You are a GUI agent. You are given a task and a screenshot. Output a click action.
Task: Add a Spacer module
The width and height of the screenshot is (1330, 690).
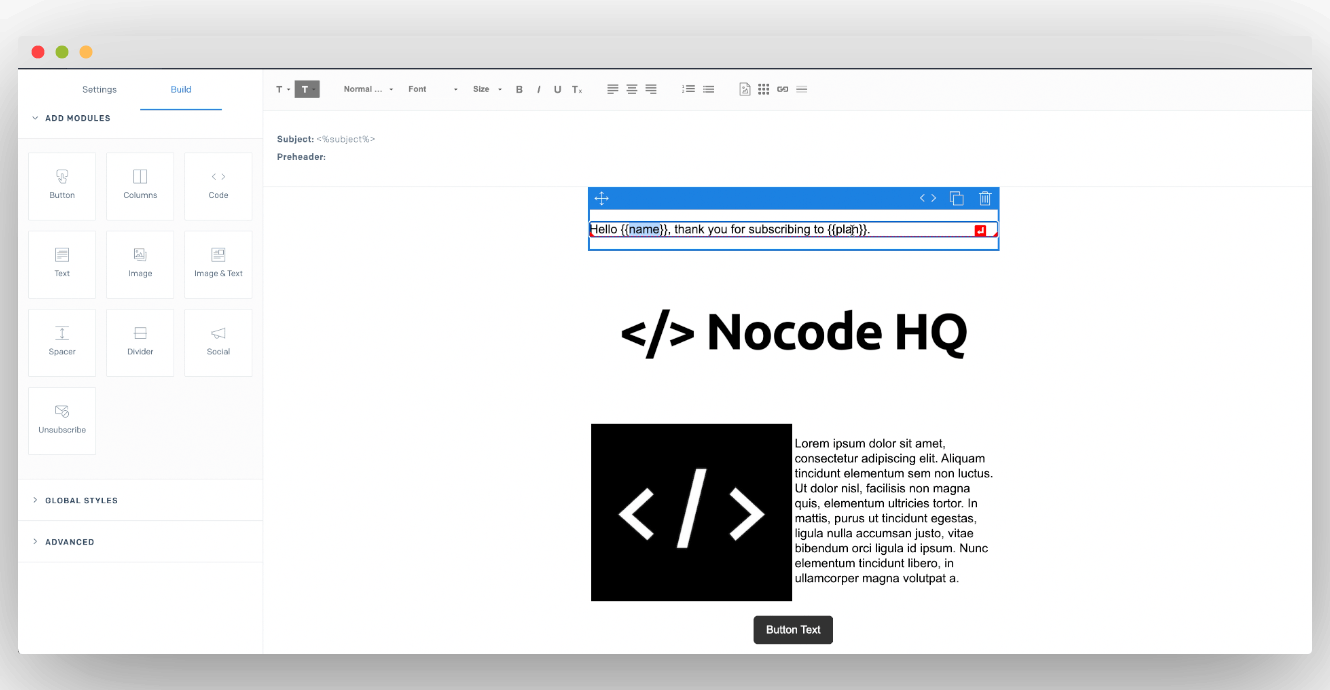click(62, 342)
